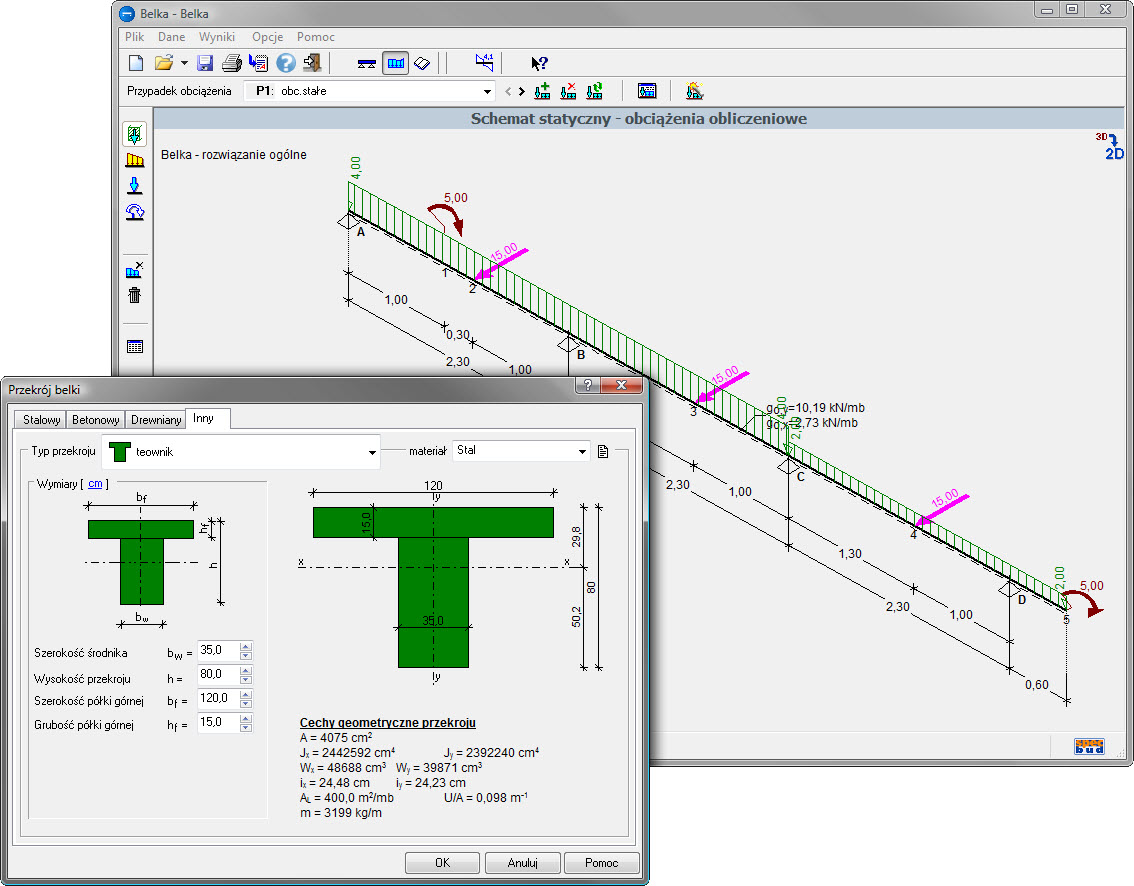Toggle the 3D/2D view switch
The image size is (1134, 886).
click(1111, 147)
